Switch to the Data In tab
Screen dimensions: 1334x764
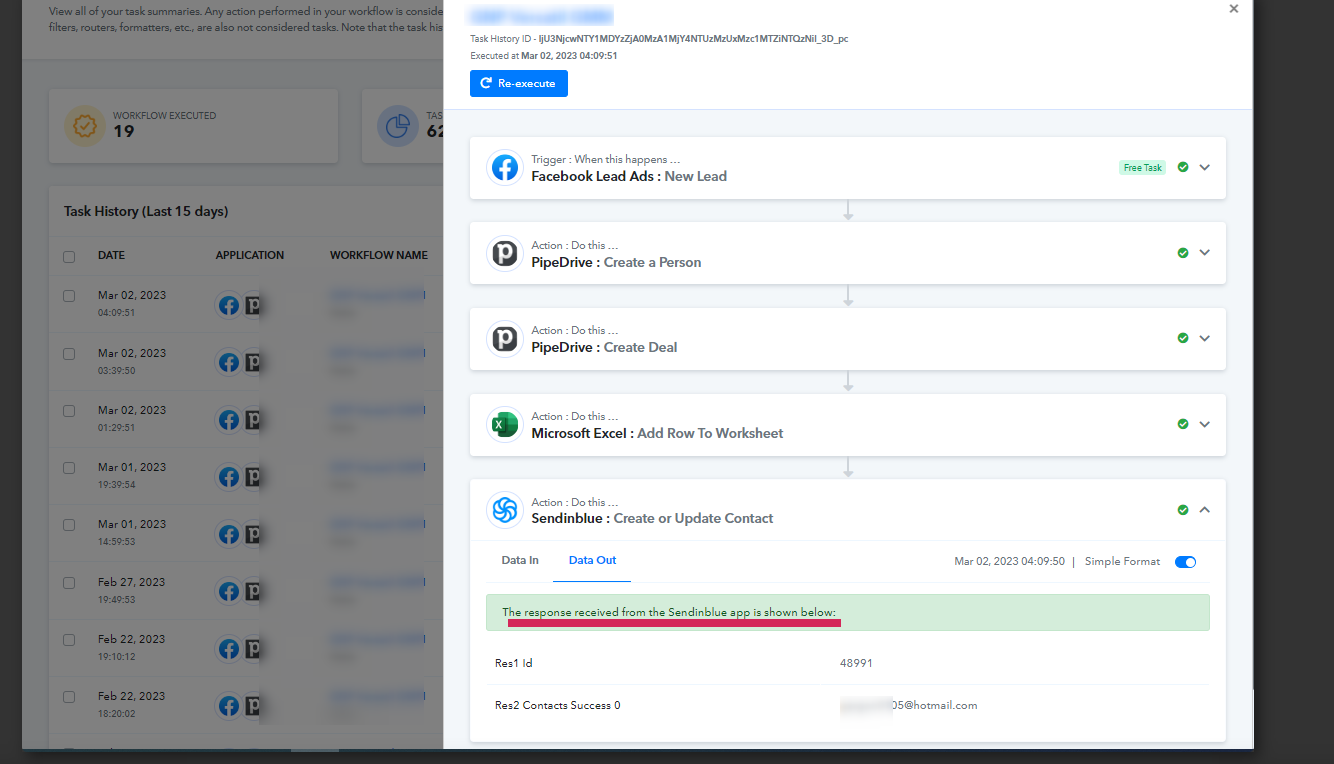click(520, 561)
